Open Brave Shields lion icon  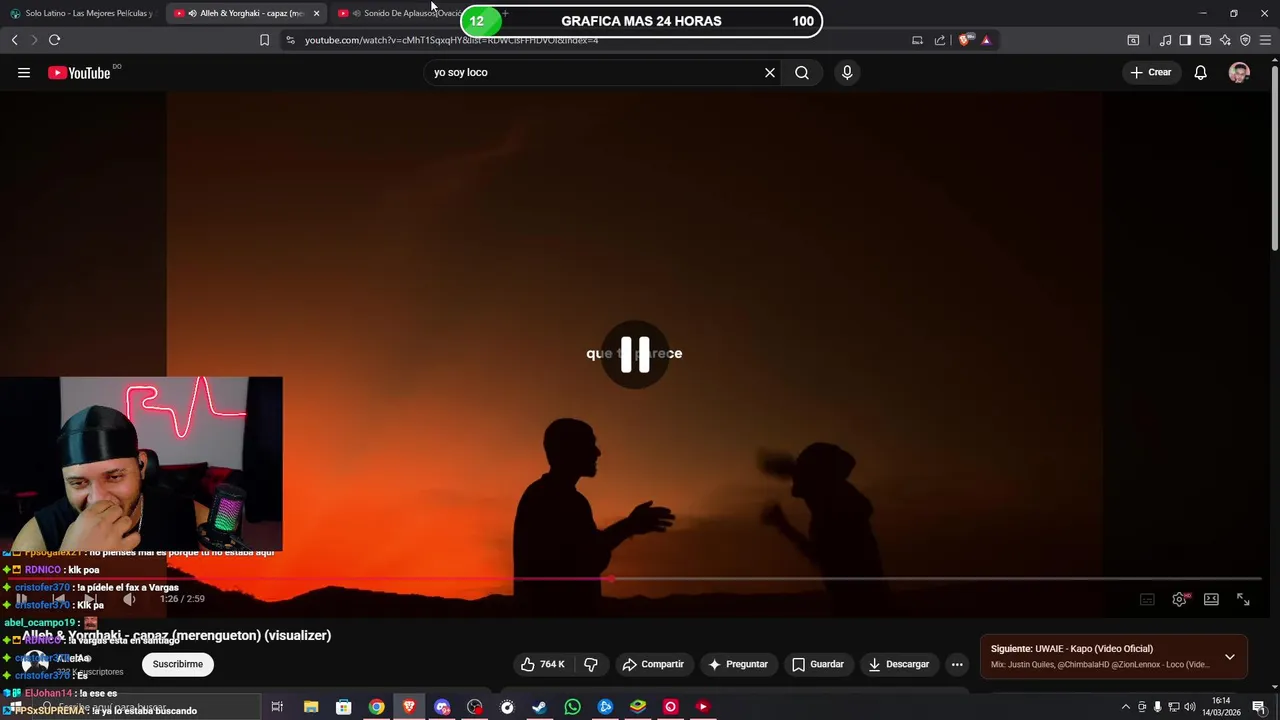964,40
